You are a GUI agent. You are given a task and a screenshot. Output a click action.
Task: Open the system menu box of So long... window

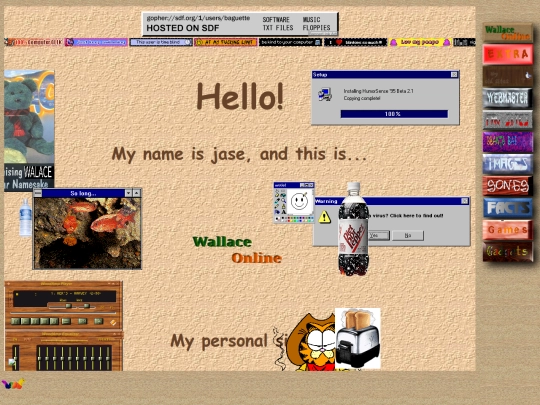38,193
